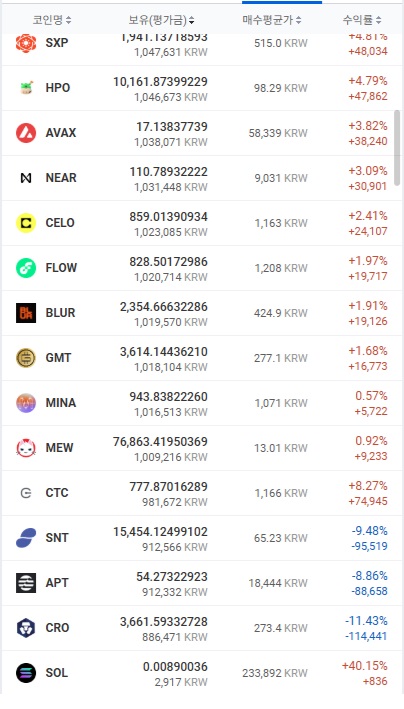Click the MEW cat coin icon
Image resolution: width=404 pixels, height=709 pixels.
point(26,448)
